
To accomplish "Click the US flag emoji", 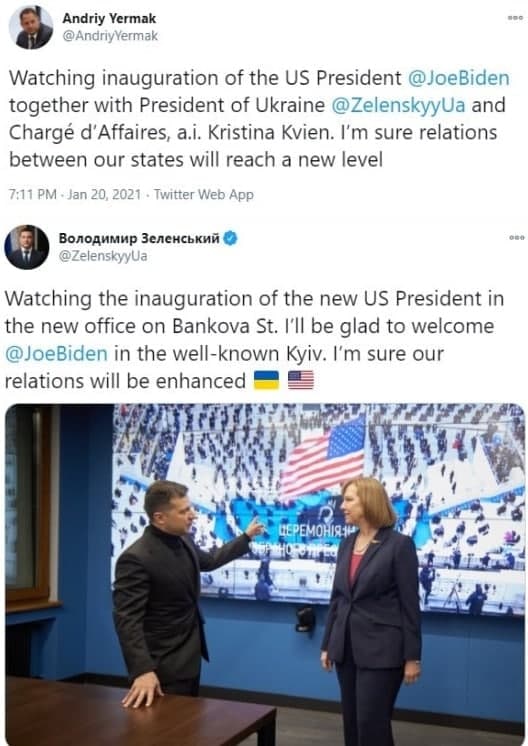I will pyautogui.click(x=301, y=381).
